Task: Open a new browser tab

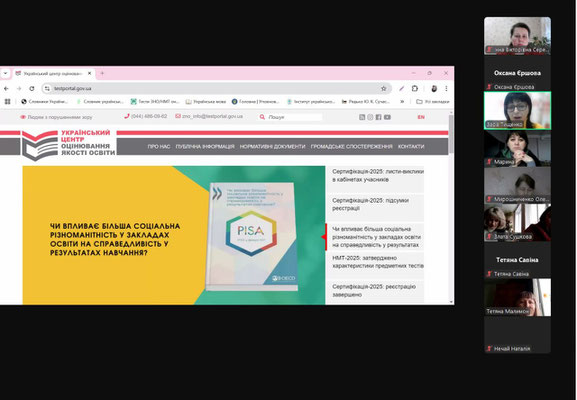Action: point(102,73)
